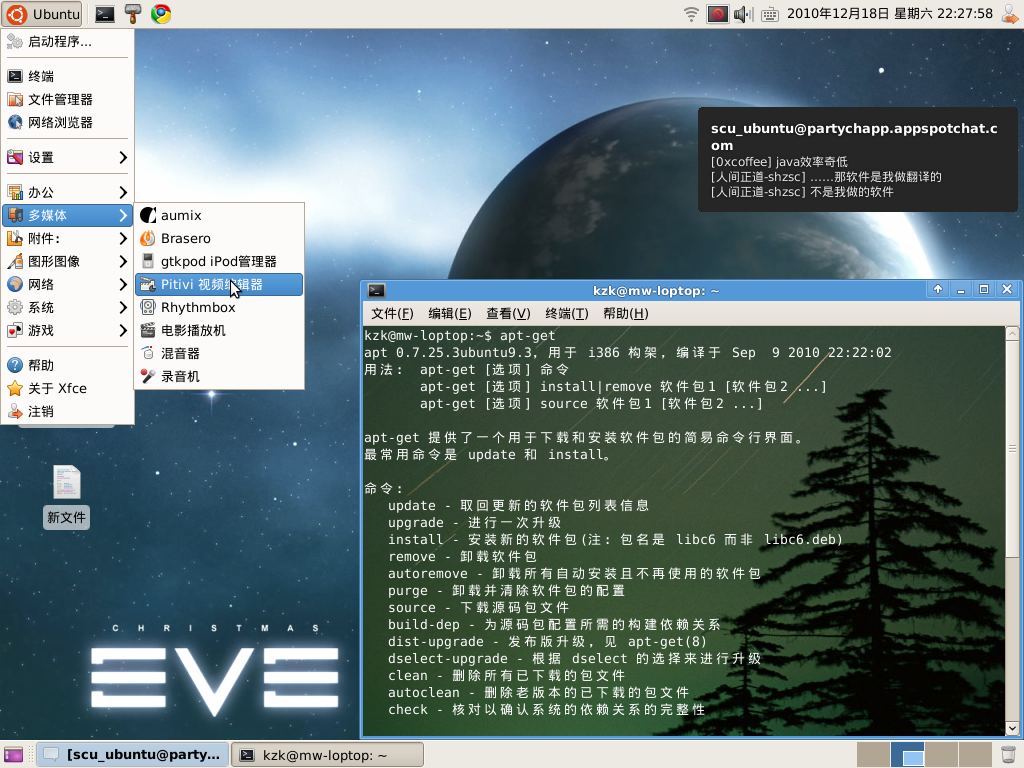This screenshot has width=1024, height=768.
Task: Switch to [scu_ubuntu@party... taskbar window
Action: tap(133, 755)
